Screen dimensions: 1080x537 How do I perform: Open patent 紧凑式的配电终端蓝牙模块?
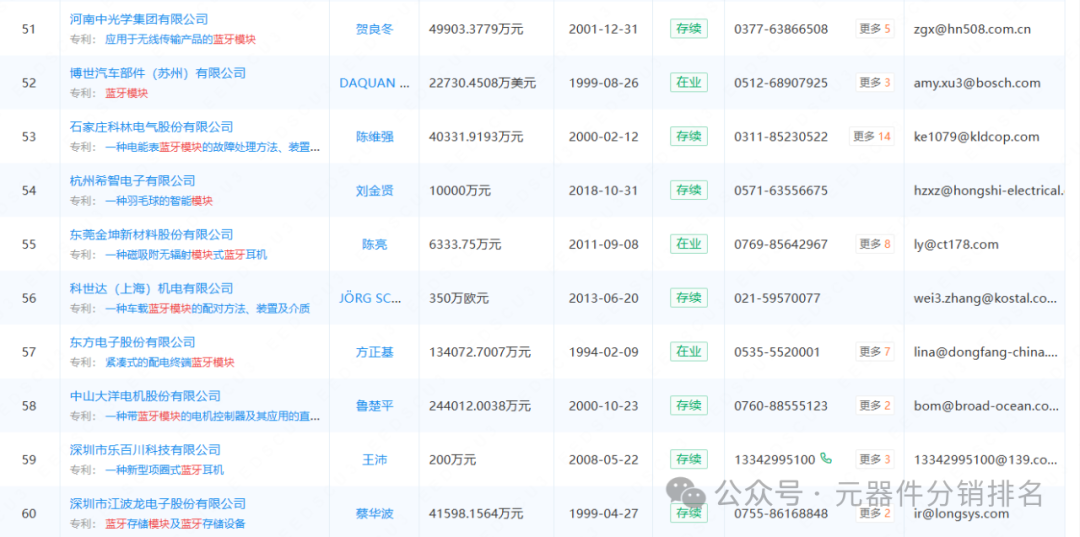click(169, 362)
